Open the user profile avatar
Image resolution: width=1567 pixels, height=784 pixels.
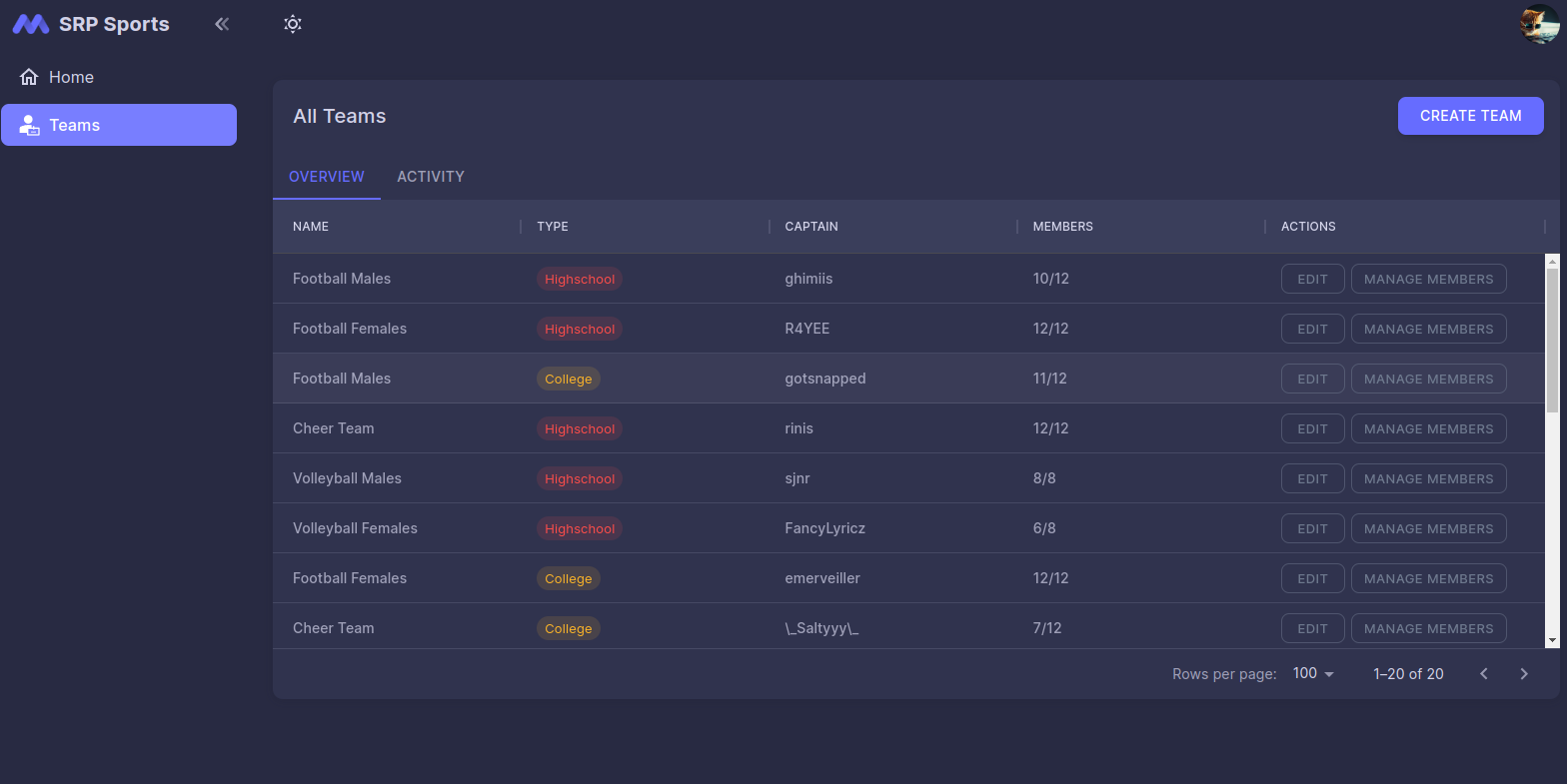coord(1539,24)
